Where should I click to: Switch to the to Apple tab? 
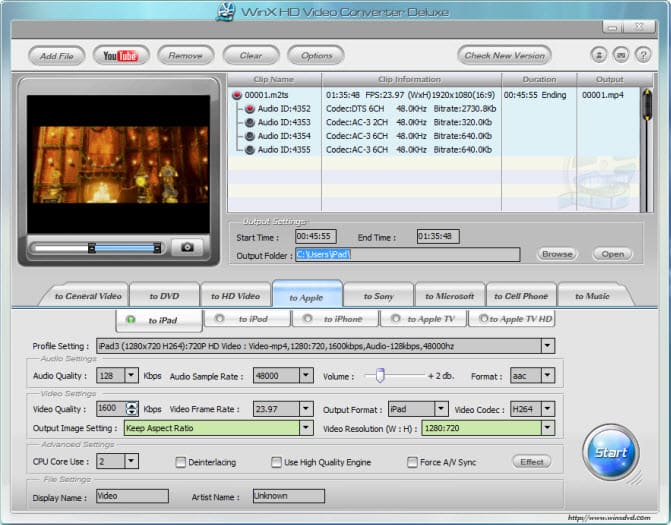306,296
